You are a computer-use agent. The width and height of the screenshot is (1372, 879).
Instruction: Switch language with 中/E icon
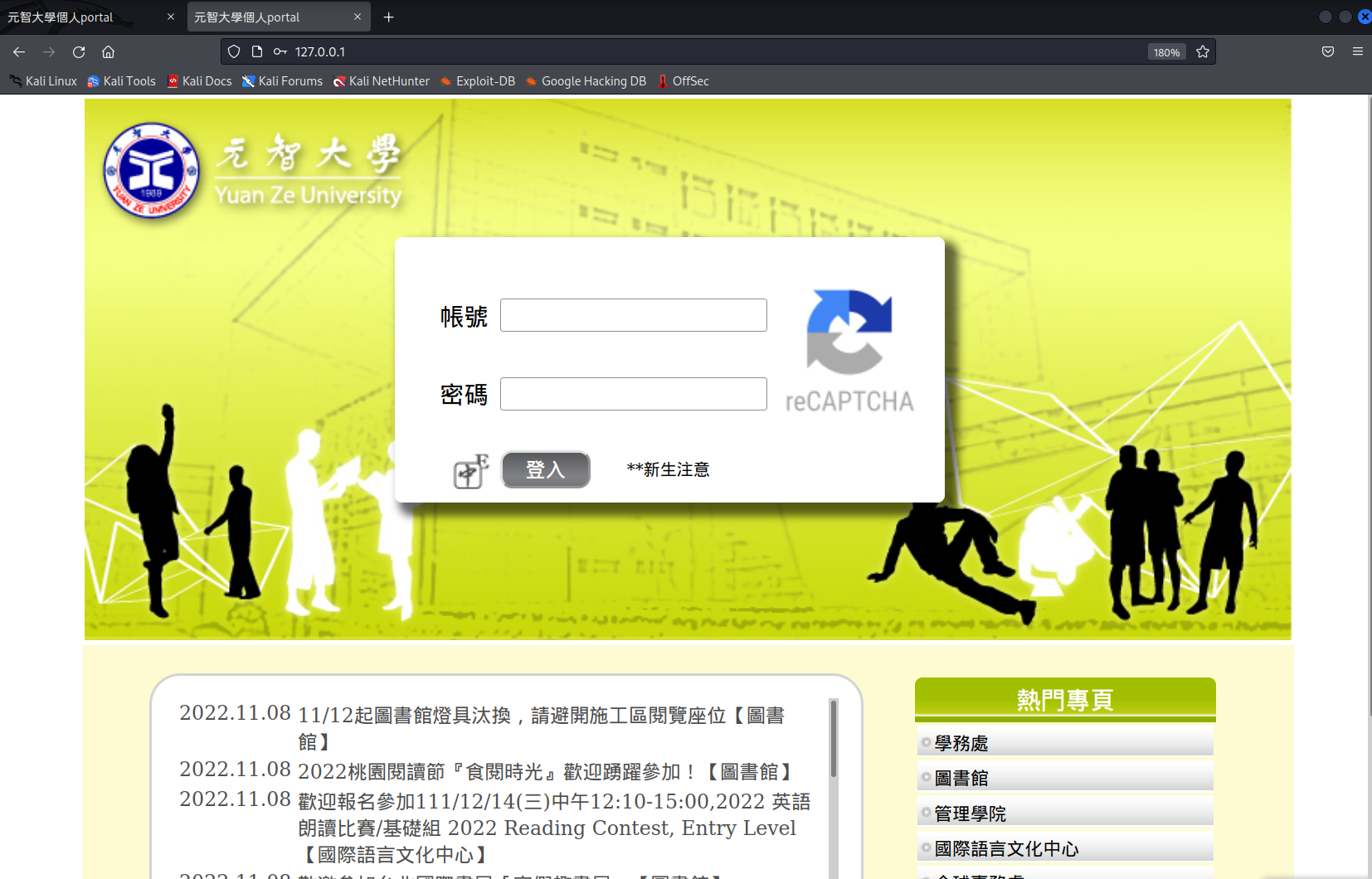(x=471, y=471)
